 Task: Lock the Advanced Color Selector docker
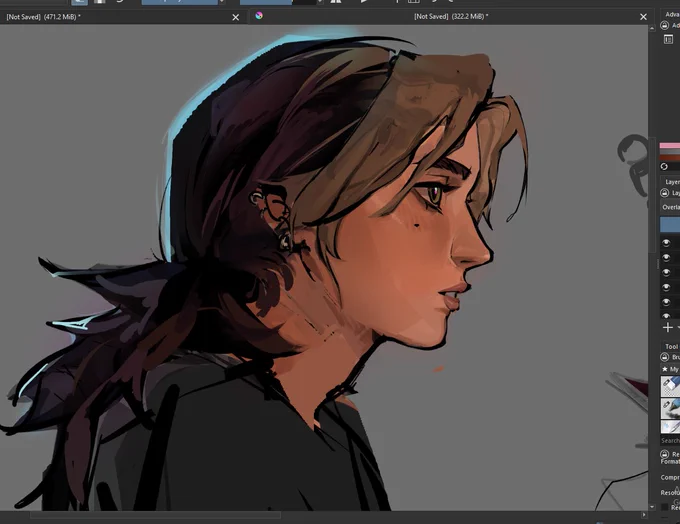point(664,26)
